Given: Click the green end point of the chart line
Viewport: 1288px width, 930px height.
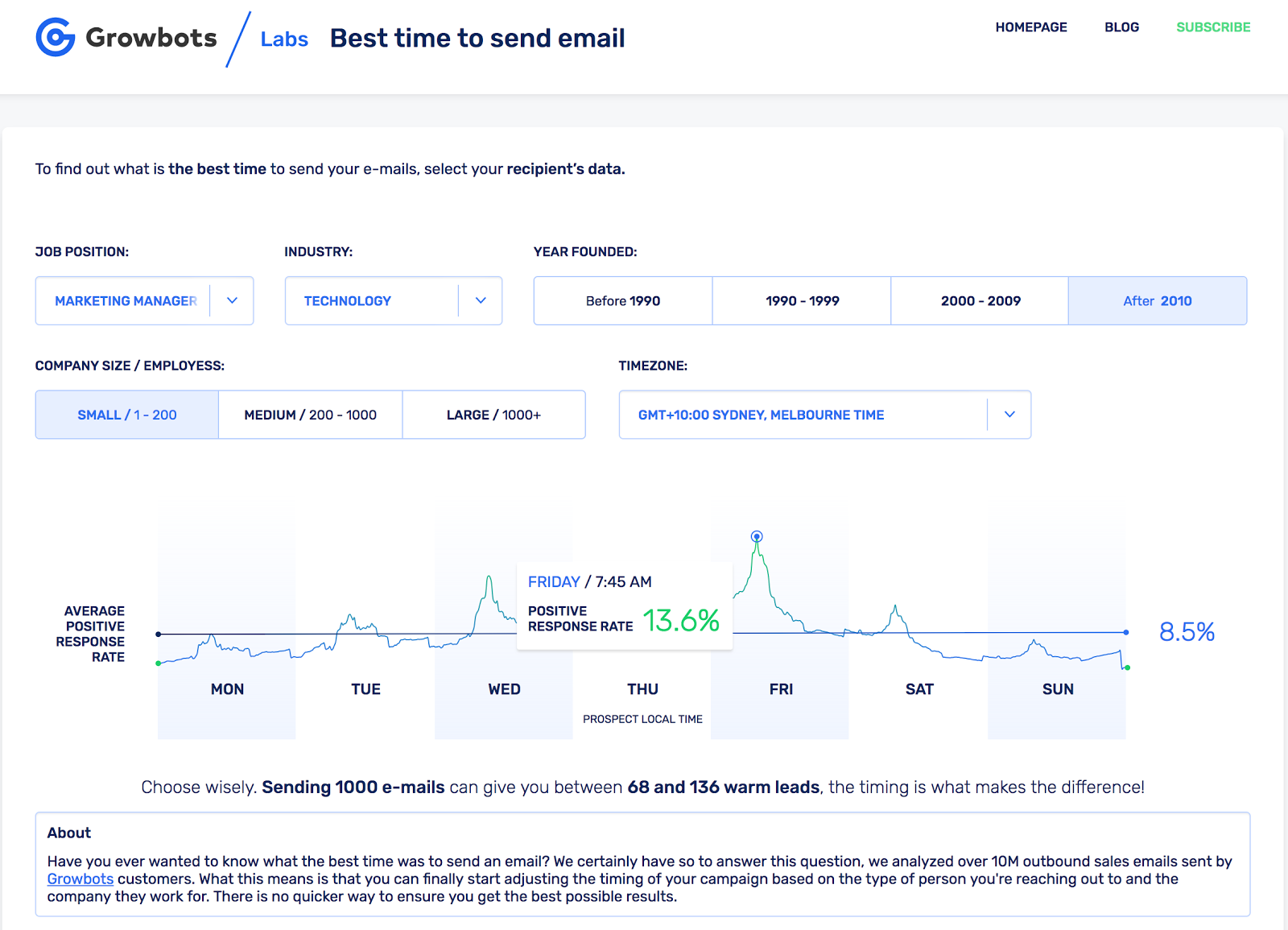Looking at the screenshot, I should click(1127, 668).
